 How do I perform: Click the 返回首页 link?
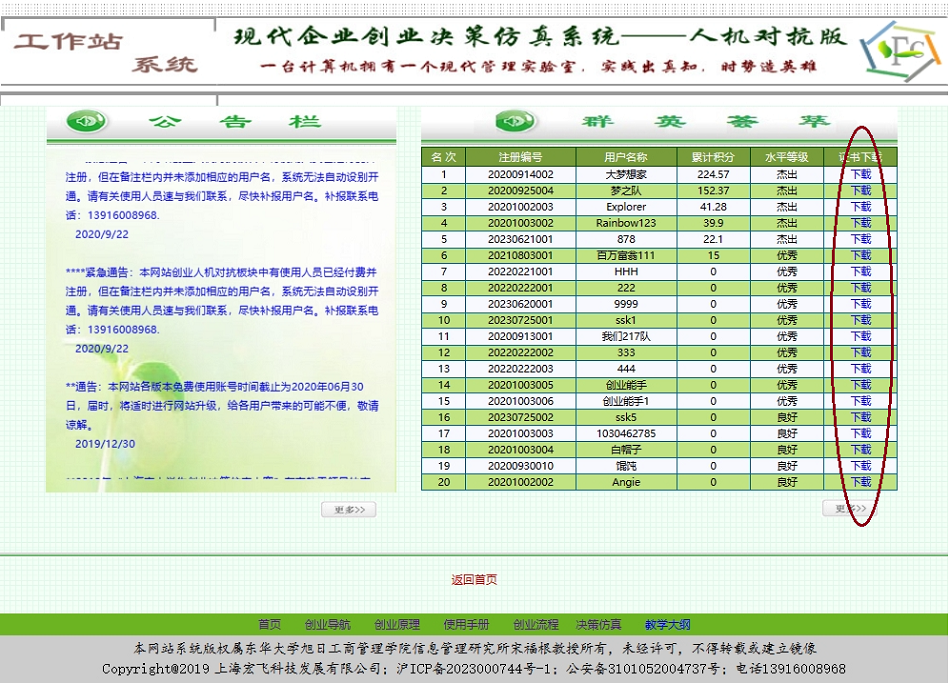click(x=474, y=580)
